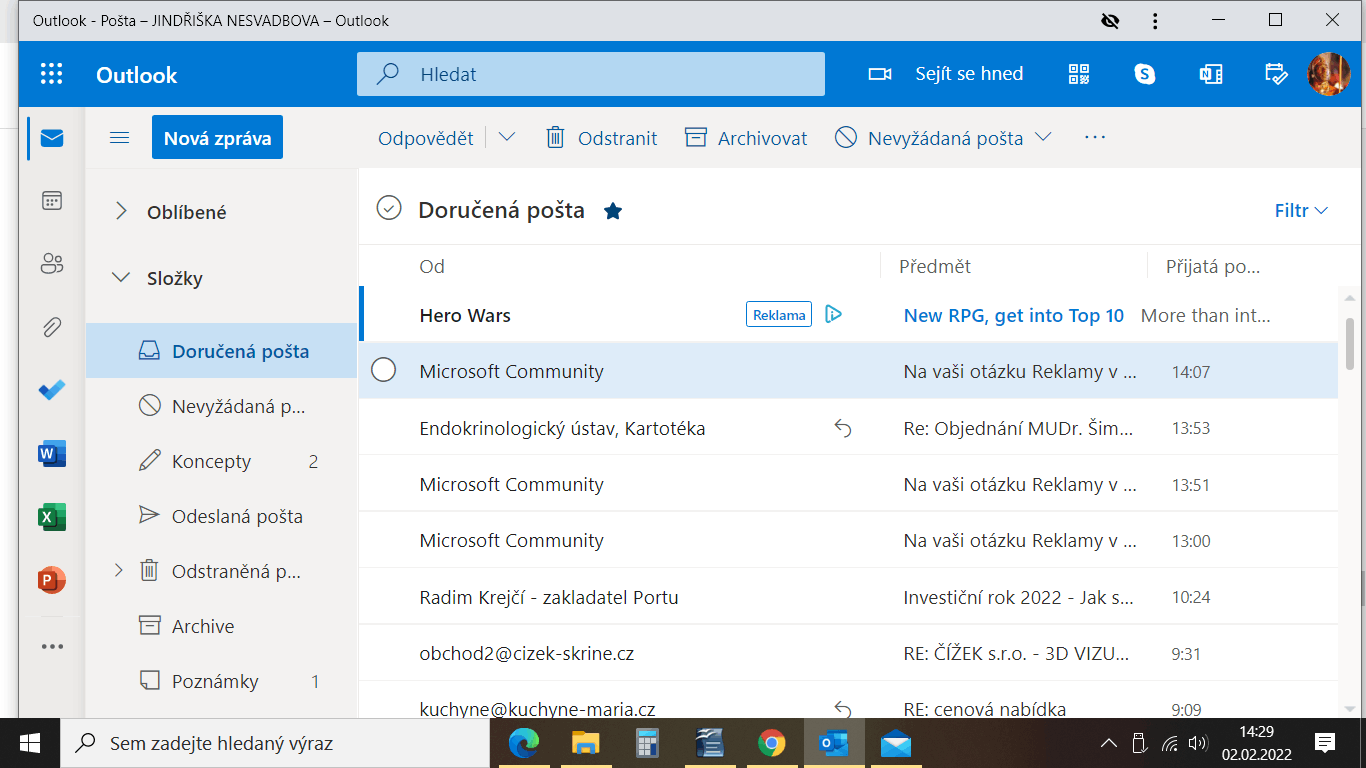Viewport: 1366px width, 768px height.
Task: Show hidden system tray icons
Action: (1108, 743)
